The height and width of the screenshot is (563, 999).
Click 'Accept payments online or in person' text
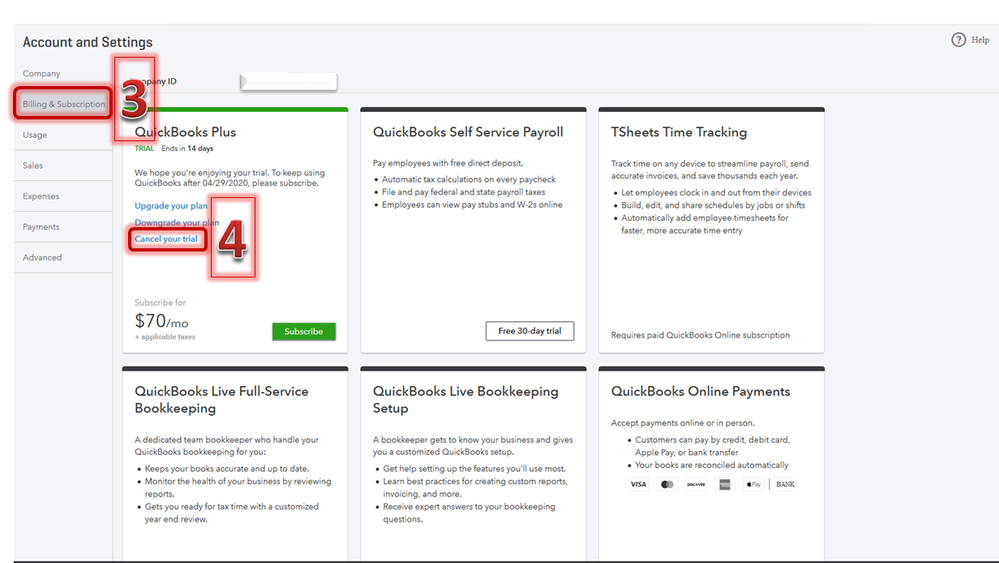(x=682, y=423)
